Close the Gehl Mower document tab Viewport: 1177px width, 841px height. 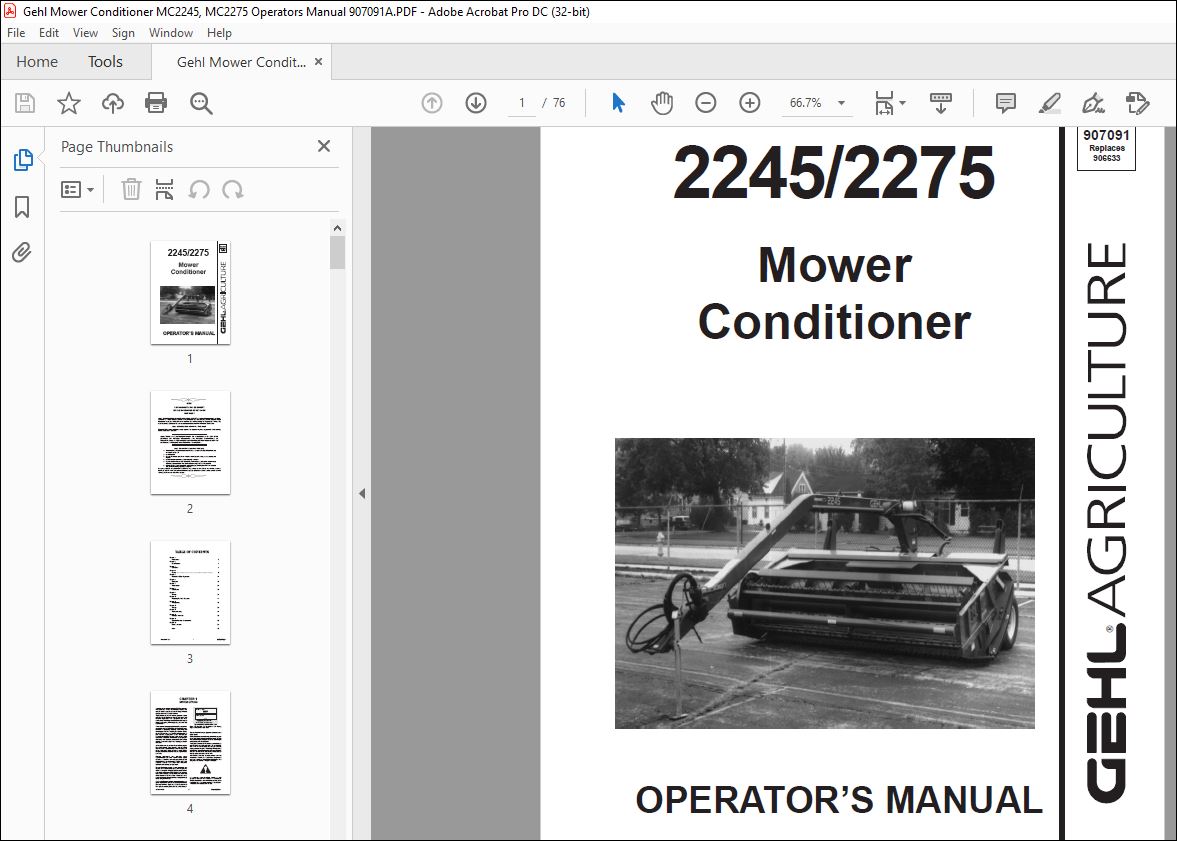[x=318, y=62]
